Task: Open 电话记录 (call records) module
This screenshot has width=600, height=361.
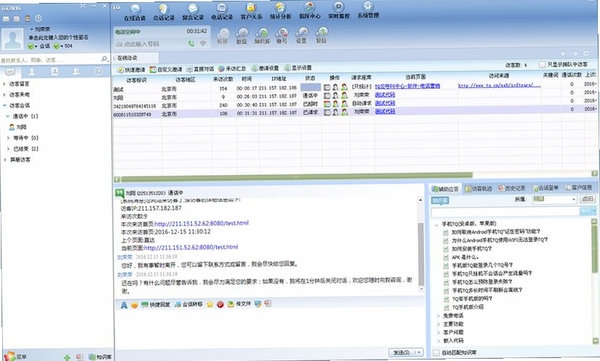Action: click(x=222, y=12)
